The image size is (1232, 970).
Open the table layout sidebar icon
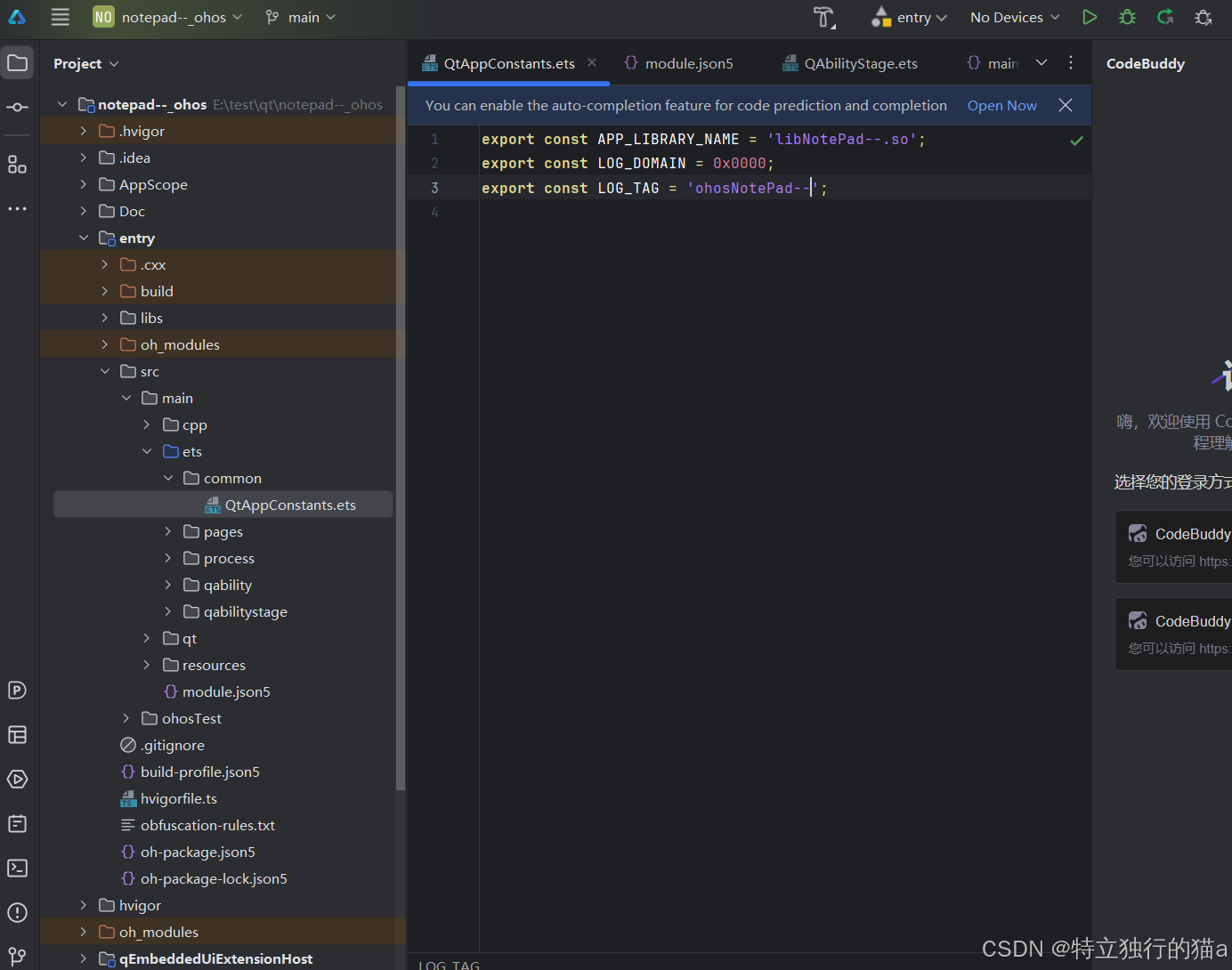pos(17,735)
